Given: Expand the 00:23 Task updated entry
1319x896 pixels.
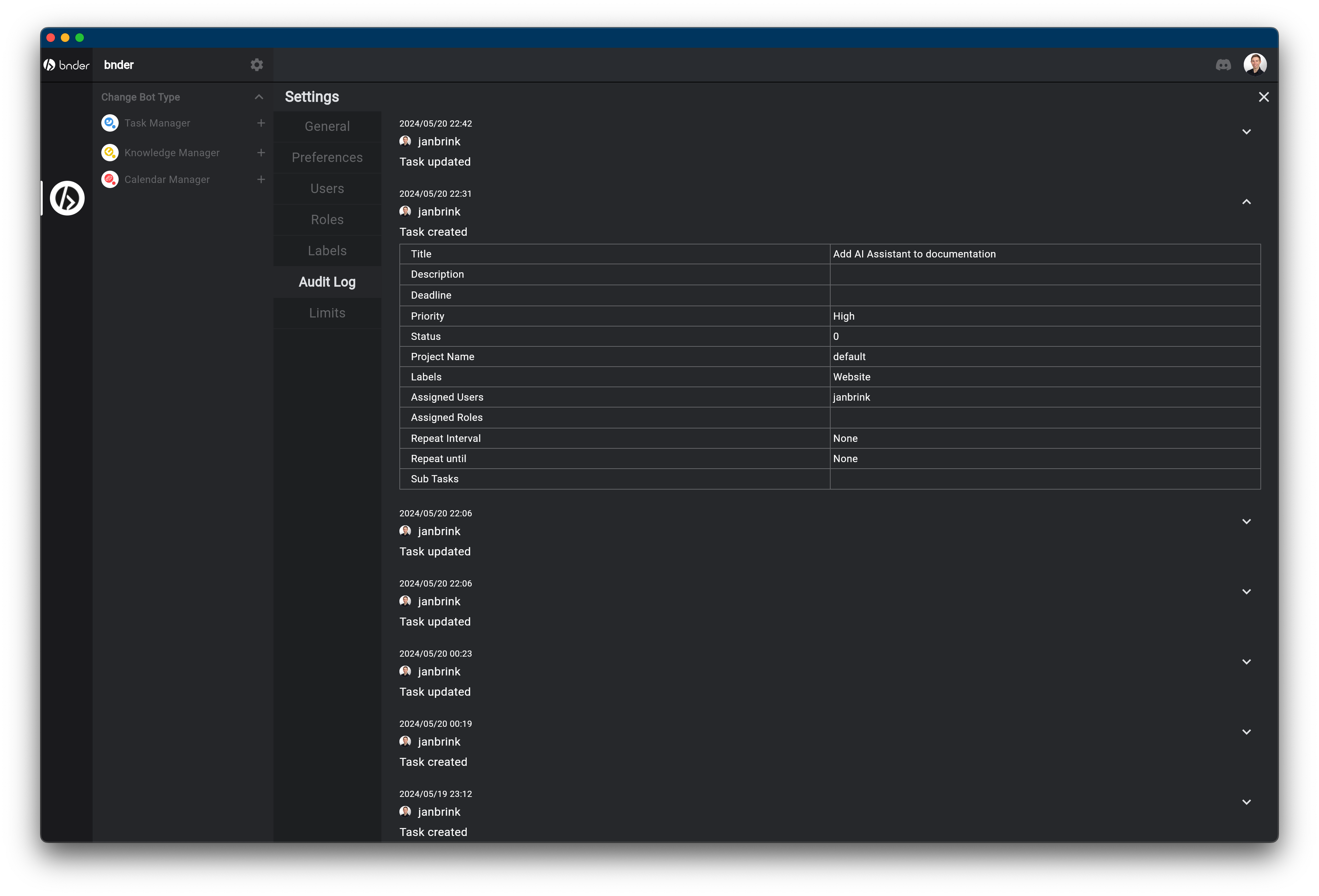Looking at the screenshot, I should tap(1246, 662).
